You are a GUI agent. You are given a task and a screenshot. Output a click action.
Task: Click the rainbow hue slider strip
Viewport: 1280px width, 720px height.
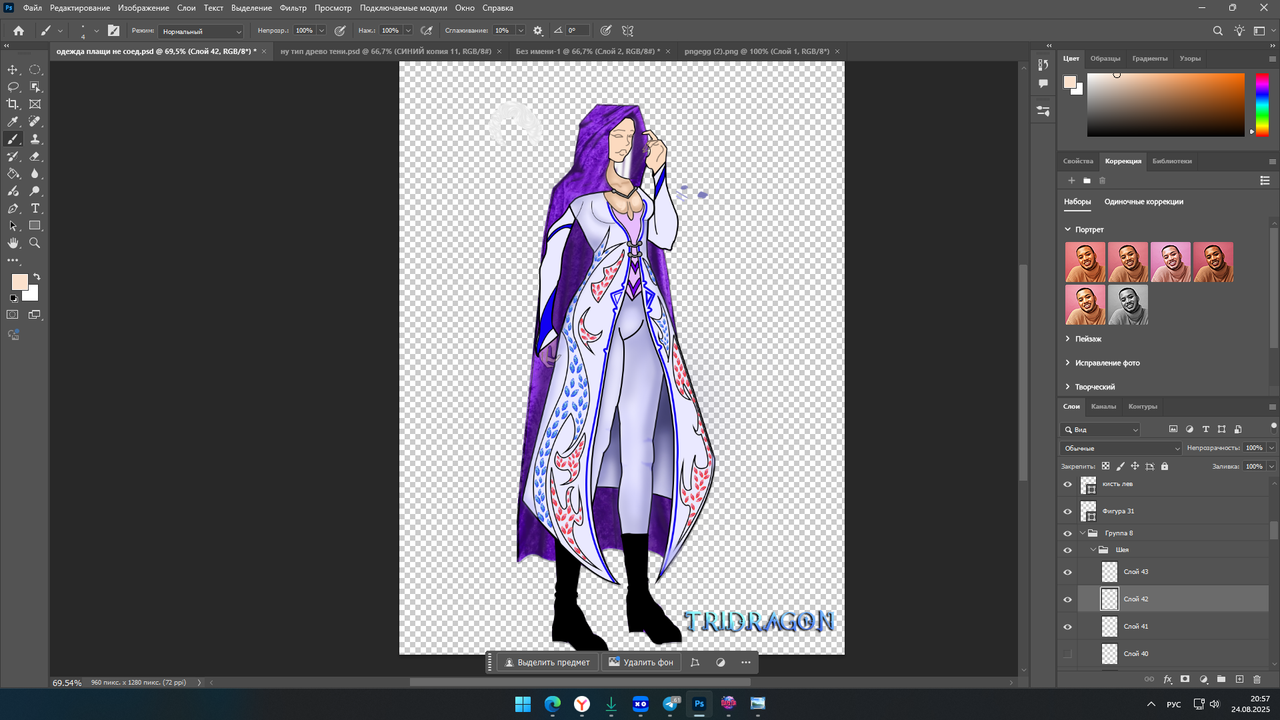coord(1261,104)
